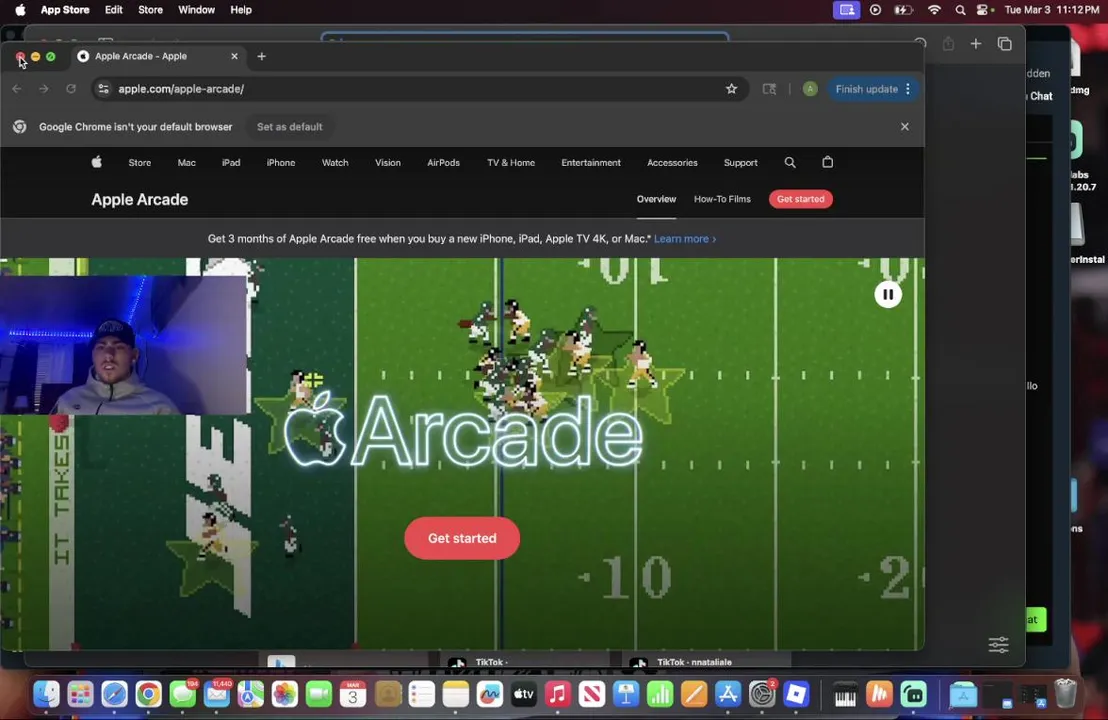Open a new Chrome tab

(x=261, y=57)
